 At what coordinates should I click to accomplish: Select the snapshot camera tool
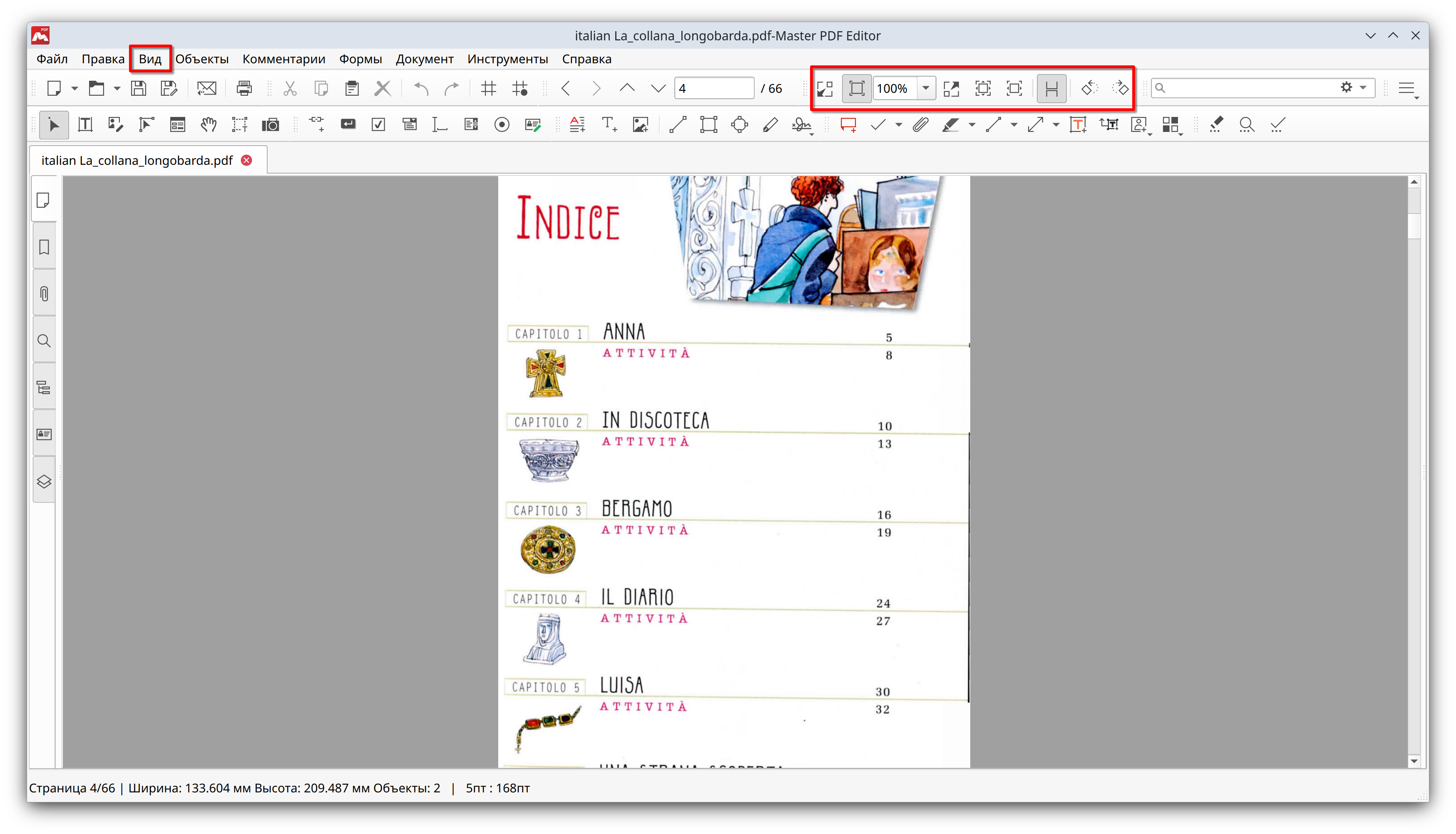[x=271, y=124]
